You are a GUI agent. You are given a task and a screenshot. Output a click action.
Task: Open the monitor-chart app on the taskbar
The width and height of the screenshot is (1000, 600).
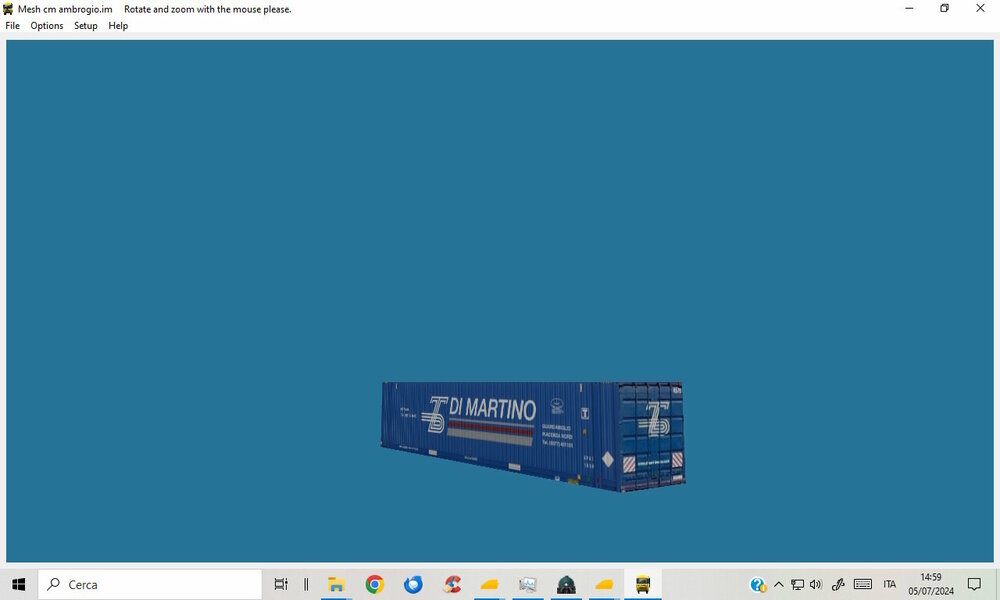[x=528, y=584]
